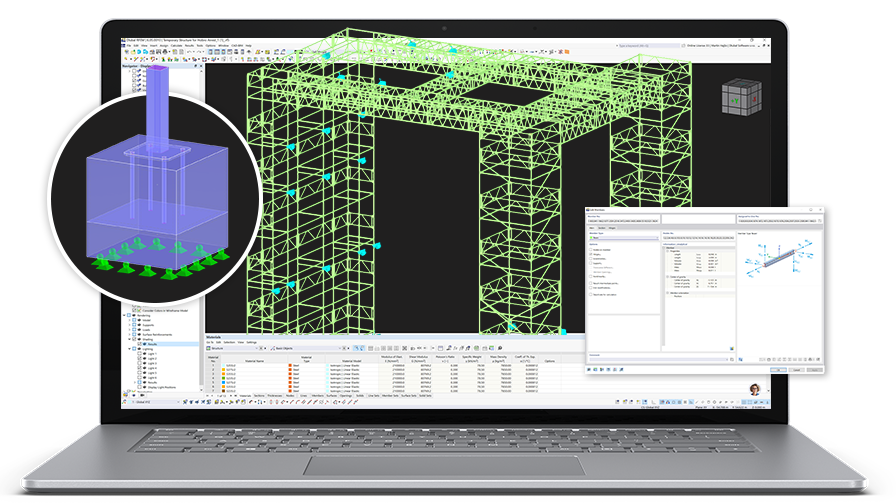
Task: Click the view orientation cube in the viewport
Action: (742, 98)
